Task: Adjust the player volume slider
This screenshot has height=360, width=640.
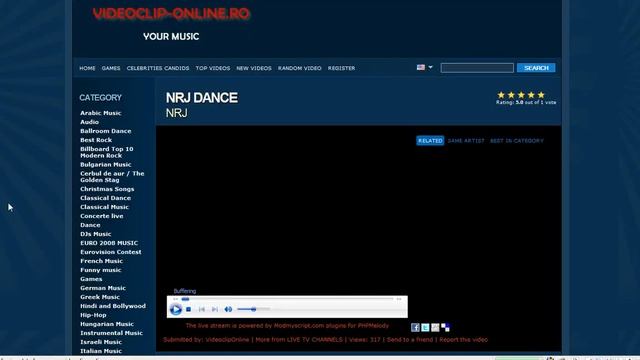Action: (x=253, y=309)
